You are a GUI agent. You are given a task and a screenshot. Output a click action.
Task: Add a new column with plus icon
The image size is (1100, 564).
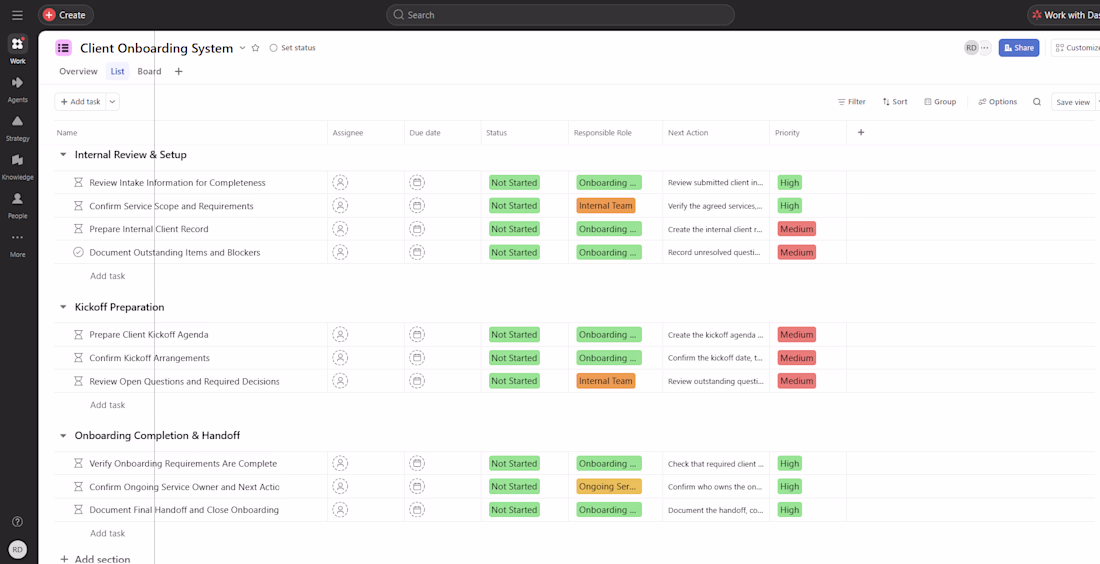pyautogui.click(x=861, y=133)
